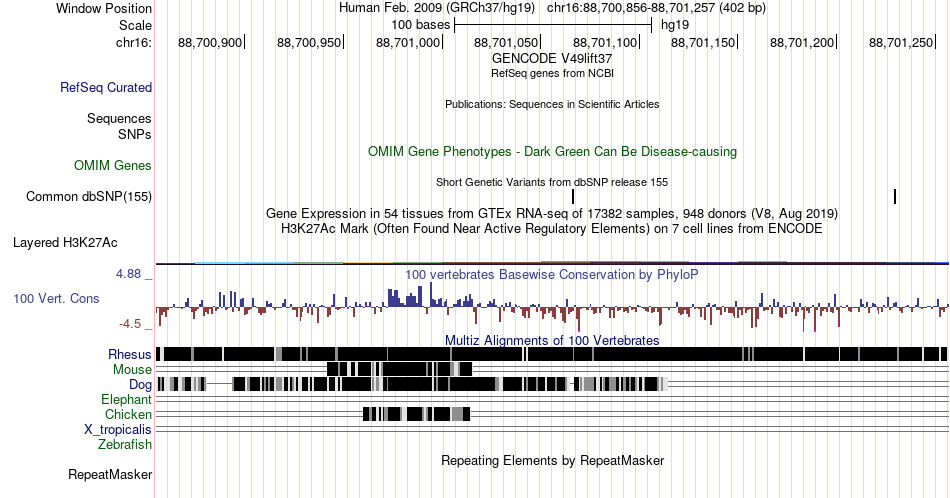950x498 pixels.
Task: Click the Chicken alignment block
Action: (x=416, y=414)
